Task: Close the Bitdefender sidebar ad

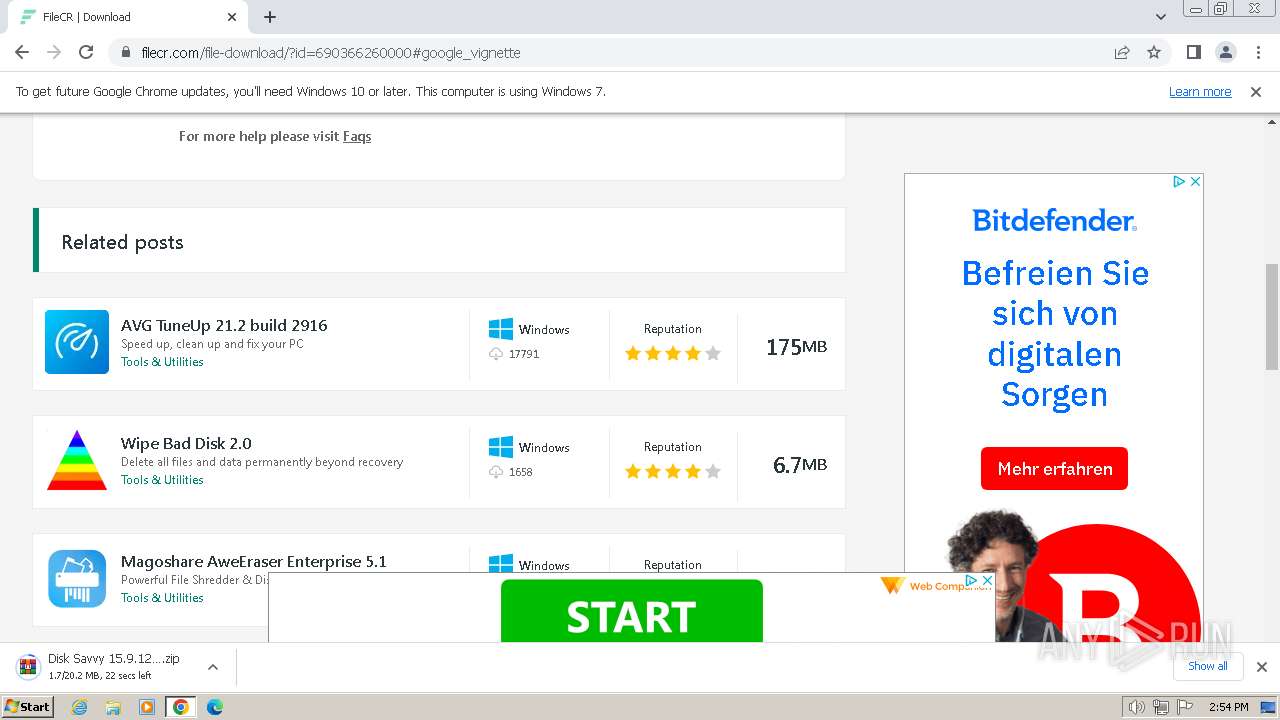Action: pyautogui.click(x=1195, y=182)
